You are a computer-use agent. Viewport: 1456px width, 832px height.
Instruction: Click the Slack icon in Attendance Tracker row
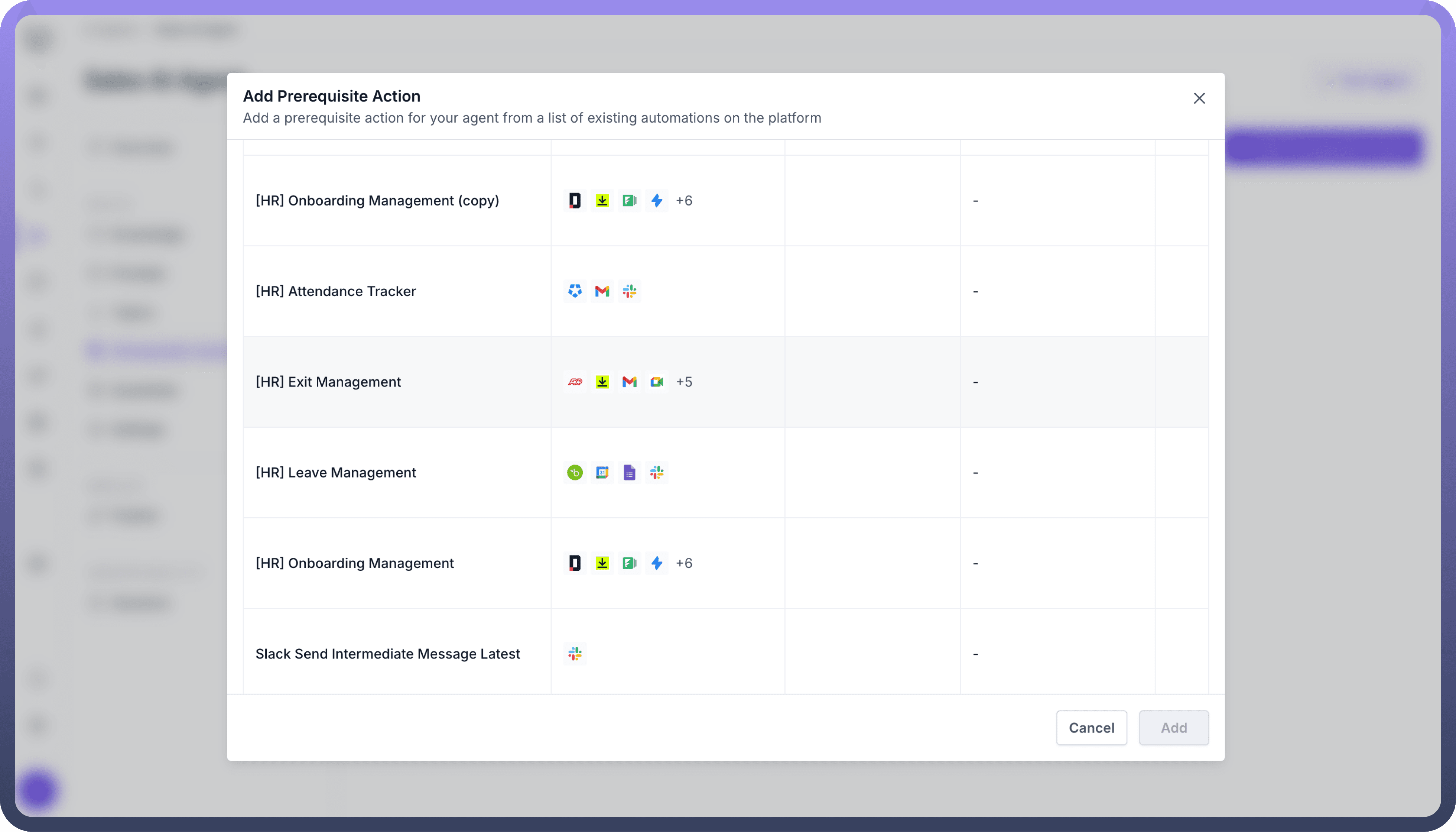click(x=629, y=291)
